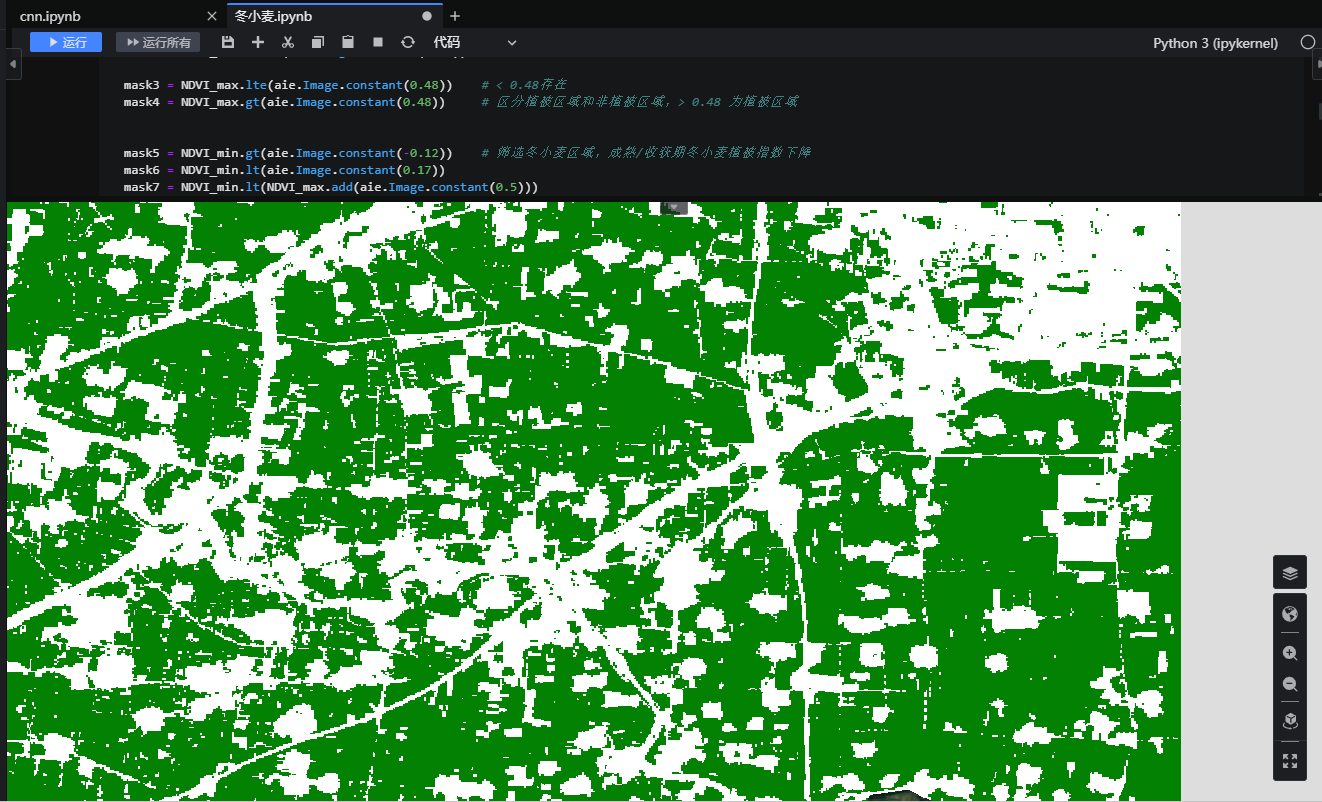Open the map layers panel

(1290, 573)
